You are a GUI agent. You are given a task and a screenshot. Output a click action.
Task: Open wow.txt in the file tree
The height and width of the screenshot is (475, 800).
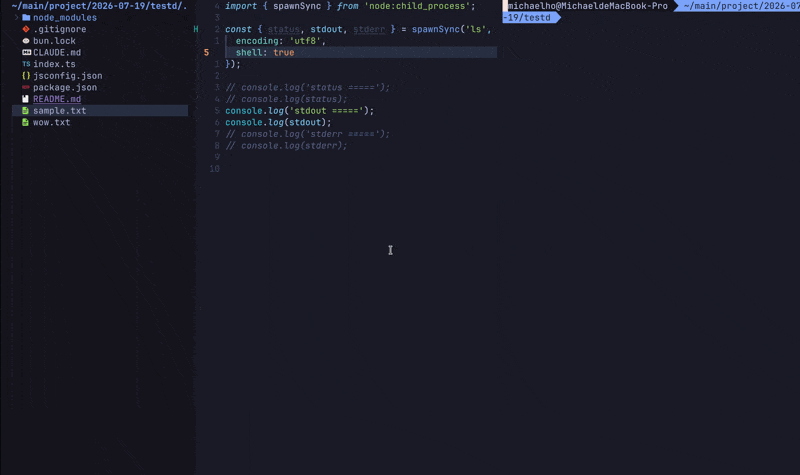pos(52,122)
